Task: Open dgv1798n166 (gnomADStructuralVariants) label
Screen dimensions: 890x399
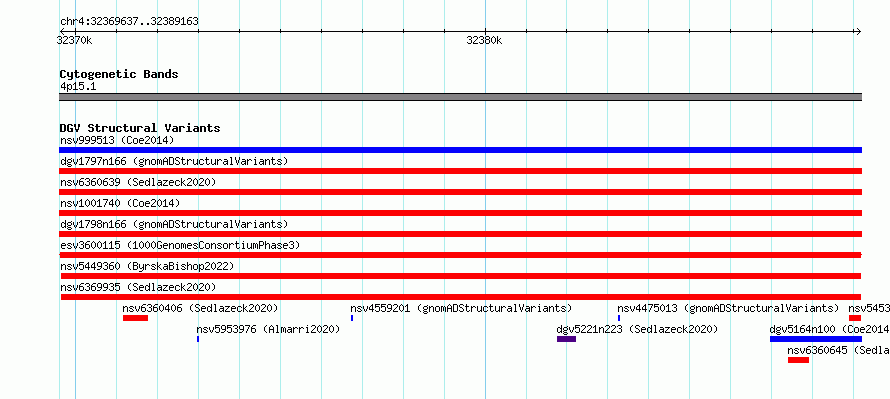Action: coord(174,224)
